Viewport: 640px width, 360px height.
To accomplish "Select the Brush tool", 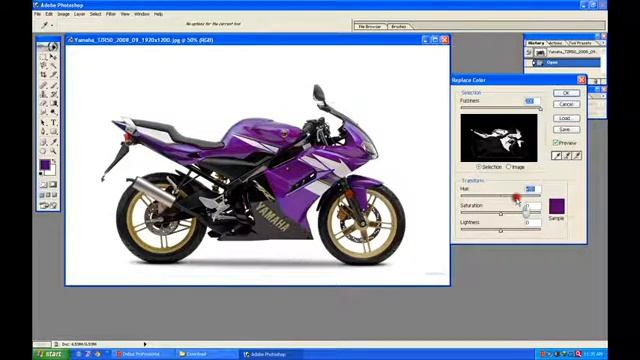I will click(53, 85).
